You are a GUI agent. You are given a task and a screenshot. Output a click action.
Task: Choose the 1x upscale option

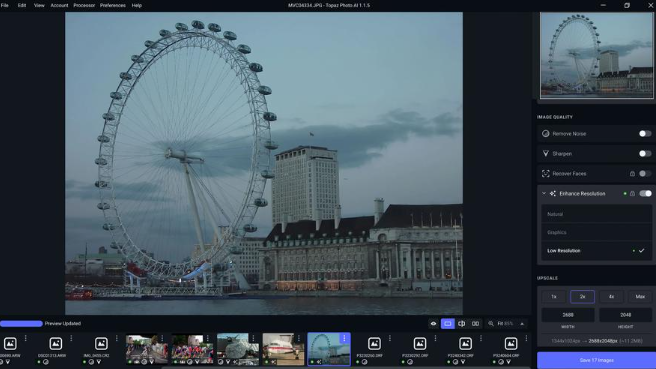tap(554, 297)
